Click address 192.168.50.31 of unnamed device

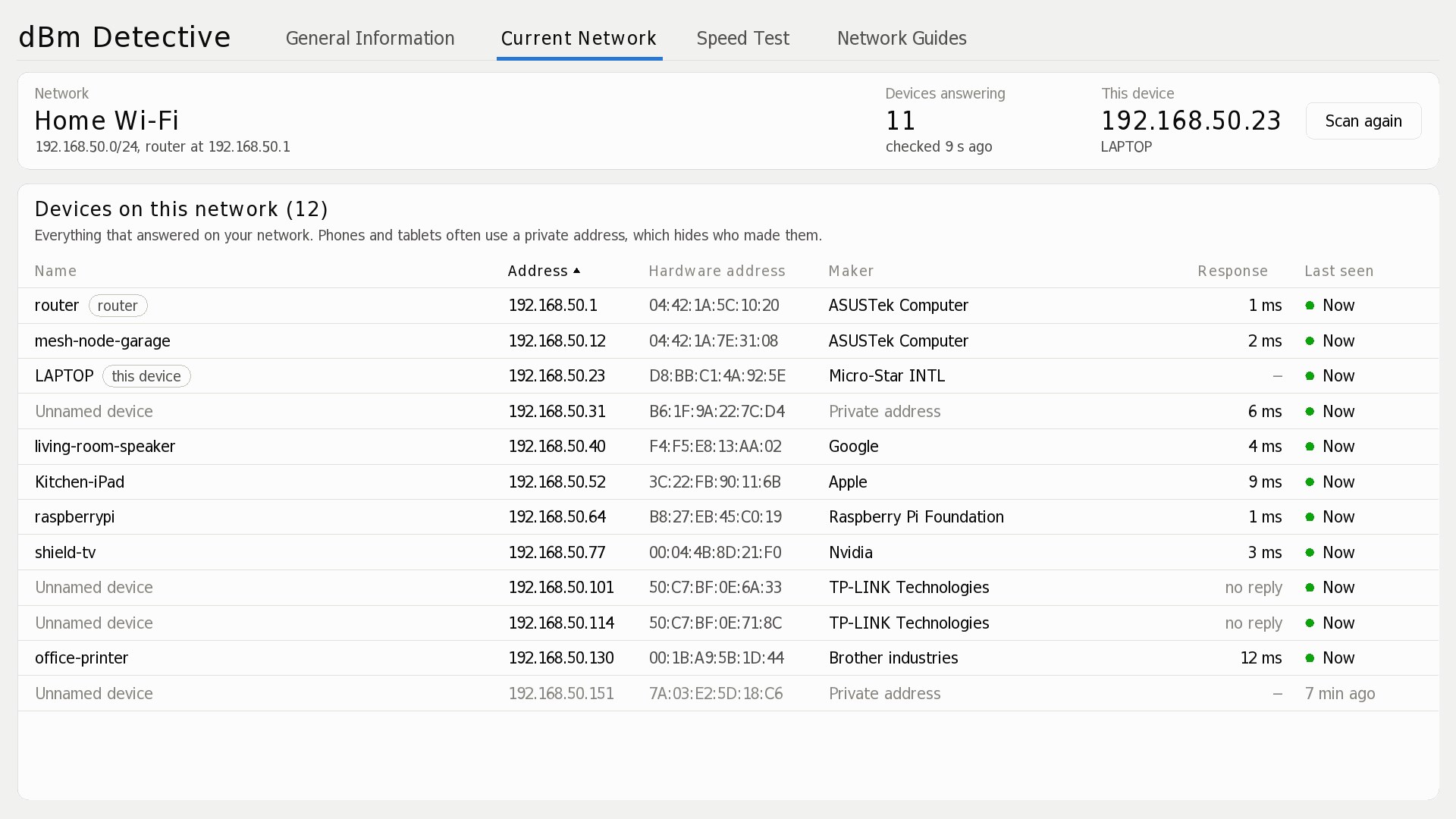pos(557,412)
